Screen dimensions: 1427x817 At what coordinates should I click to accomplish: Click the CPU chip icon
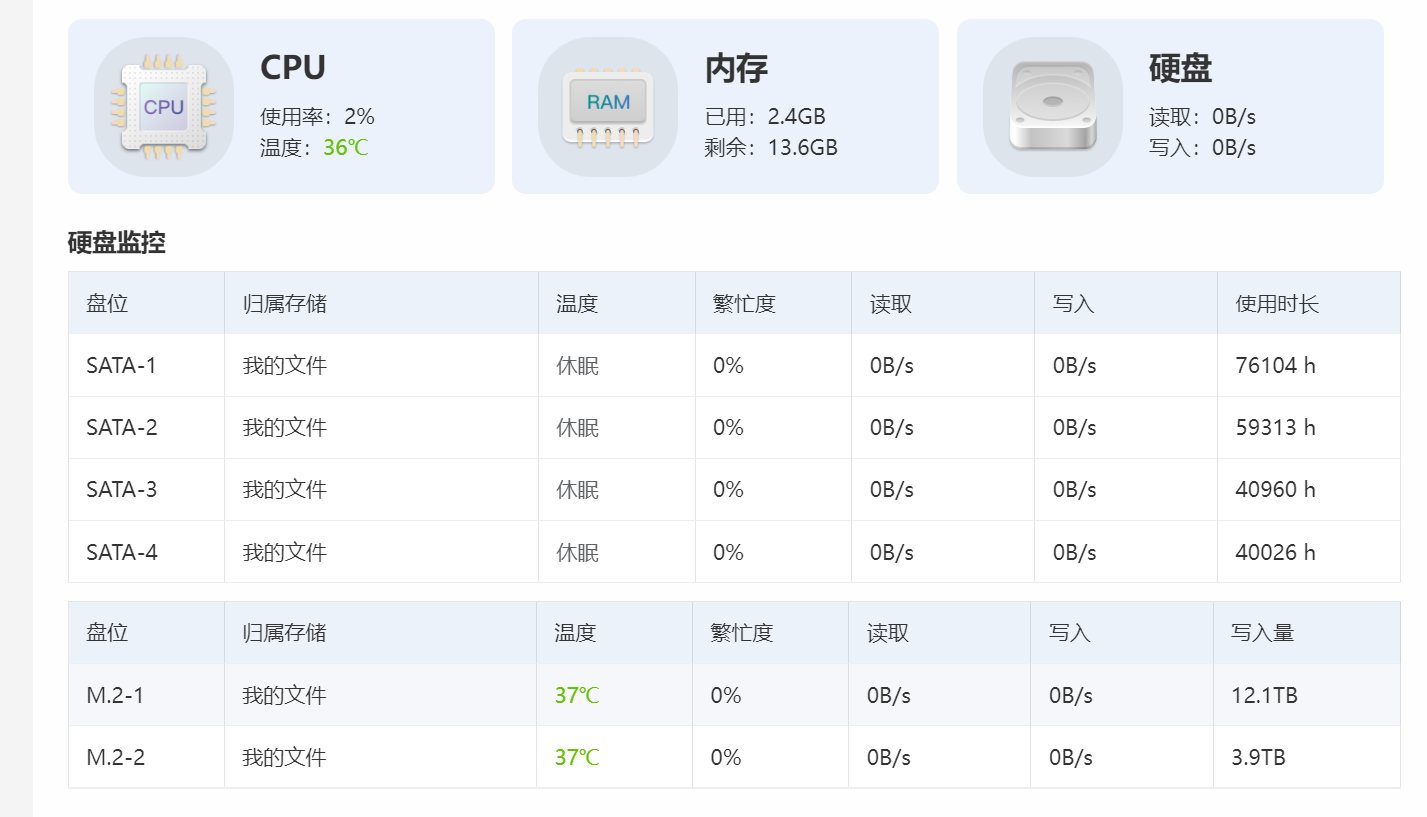164,107
